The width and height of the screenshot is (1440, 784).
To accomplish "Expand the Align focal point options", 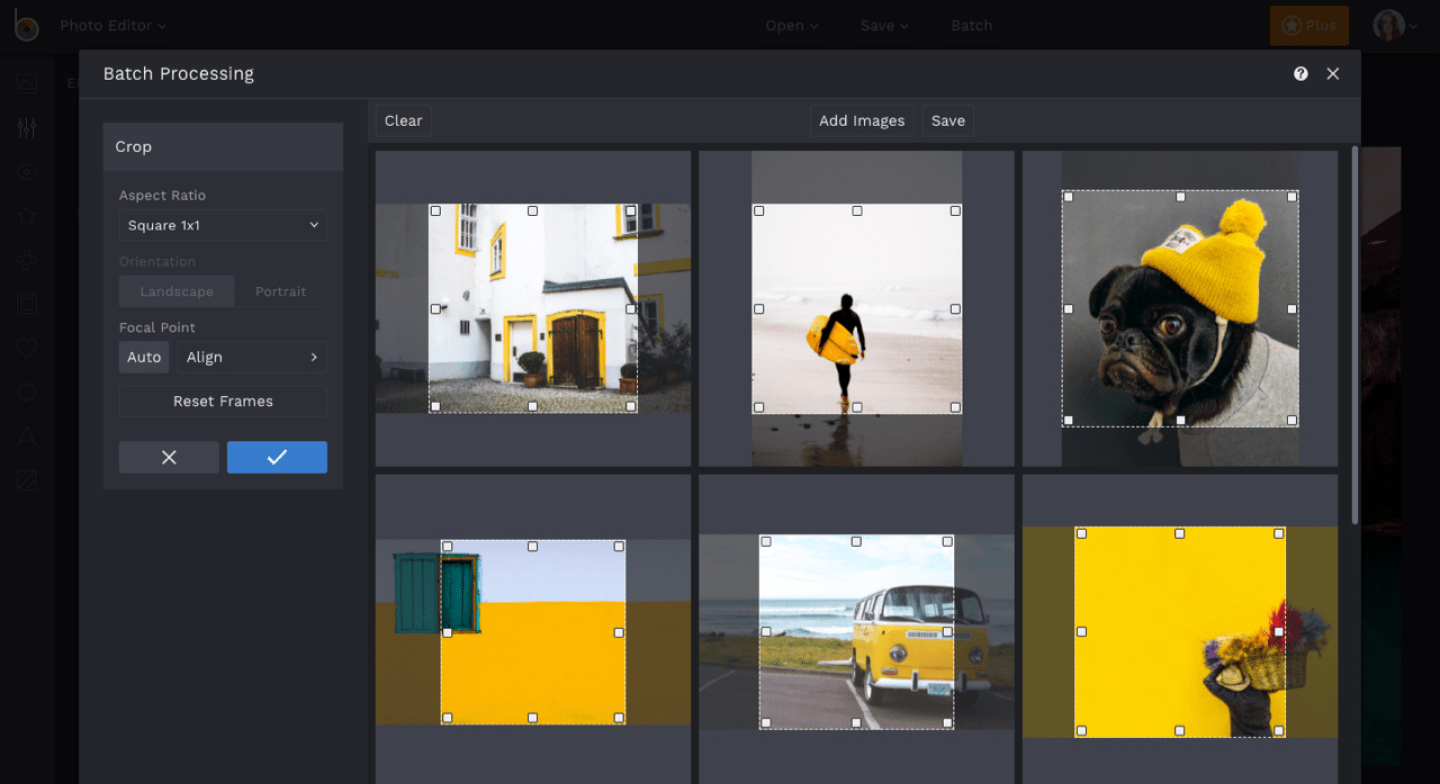I will coord(252,357).
